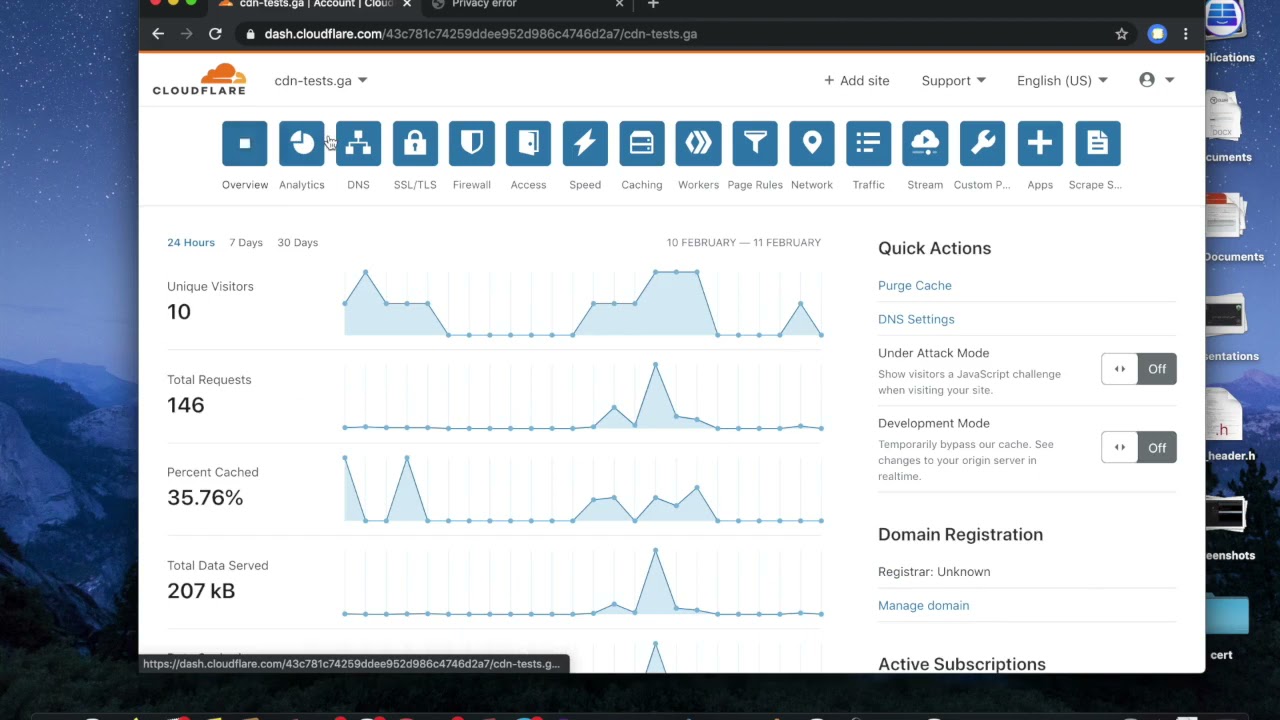Click the Add site button
The image size is (1280, 720).
click(x=857, y=80)
